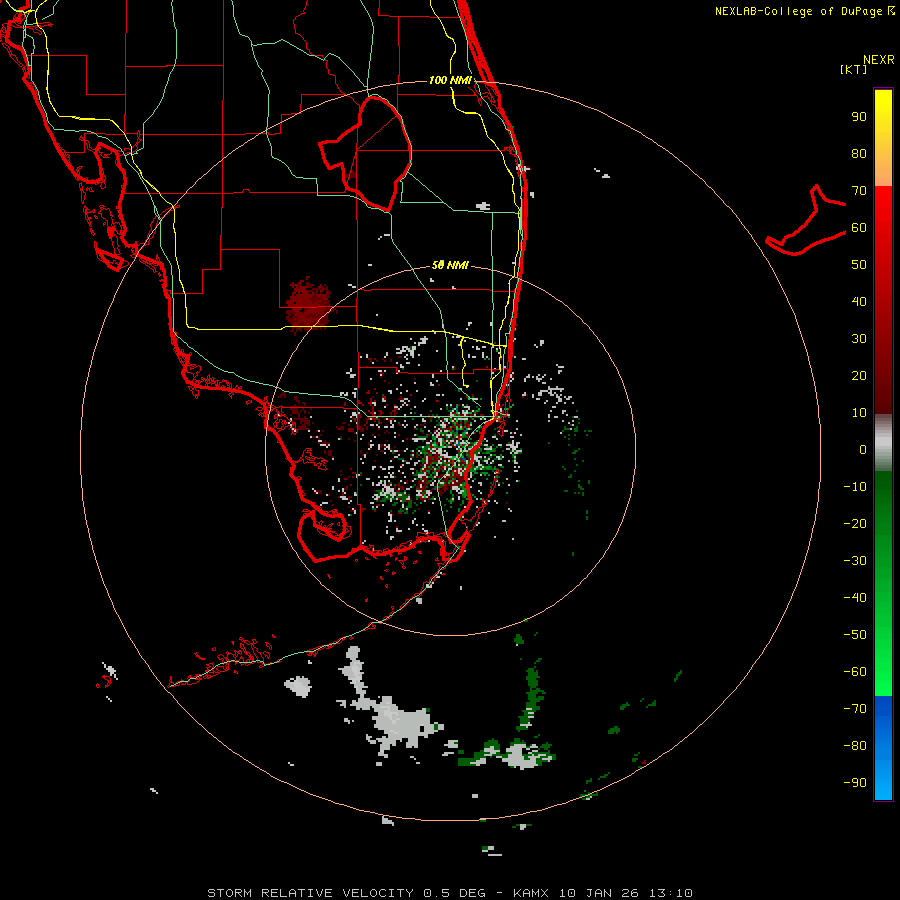Click the Lake Okeechobee red outline
This screenshot has height=900, width=900.
[x=367, y=152]
